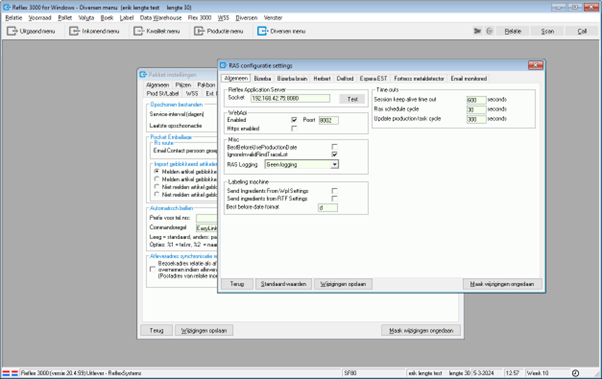The height and width of the screenshot is (379, 602).
Task: Click Maak wijzigingen ongedaan in RAS settings
Action: (x=502, y=284)
